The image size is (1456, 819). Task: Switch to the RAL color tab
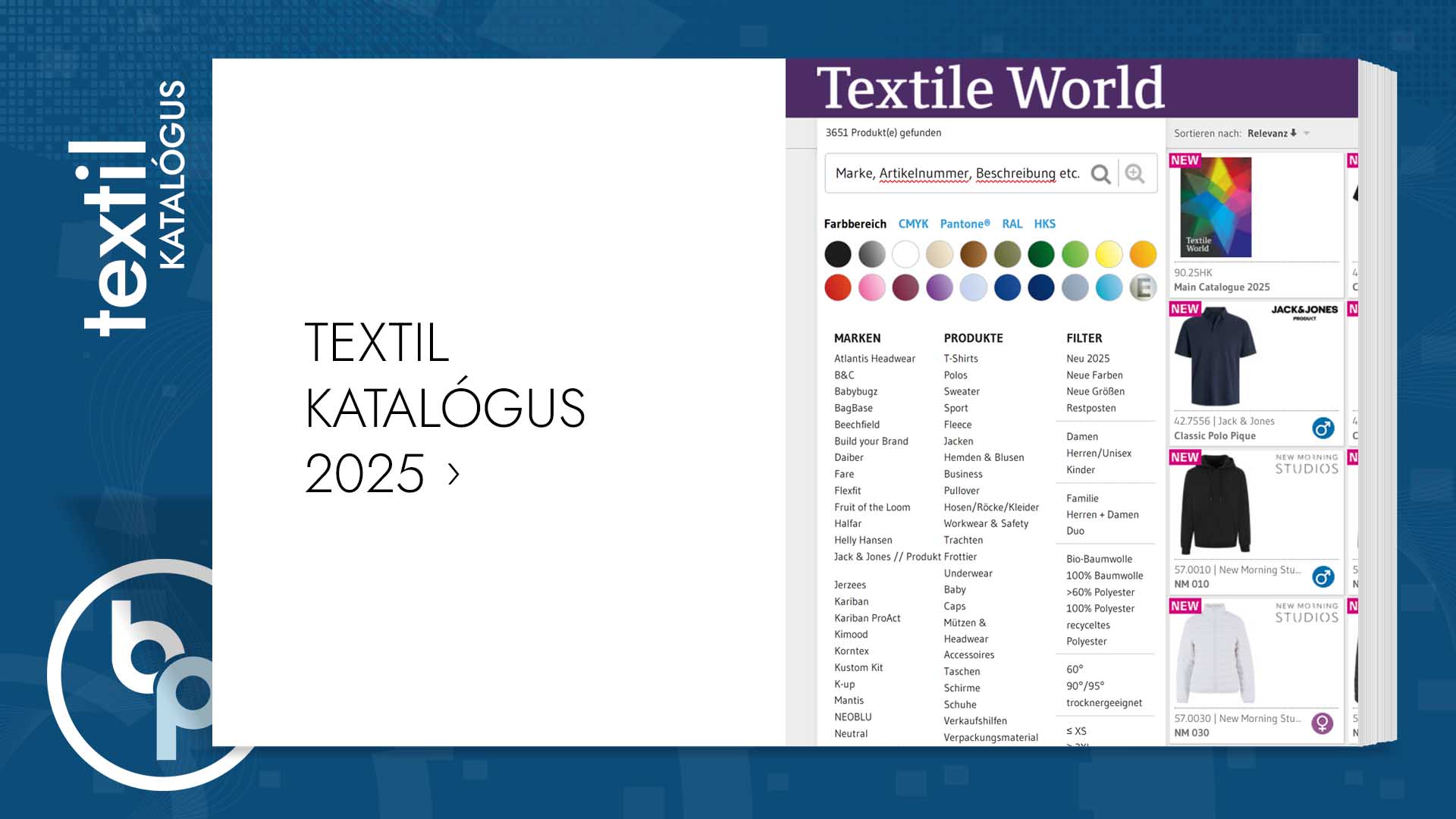point(1012,224)
